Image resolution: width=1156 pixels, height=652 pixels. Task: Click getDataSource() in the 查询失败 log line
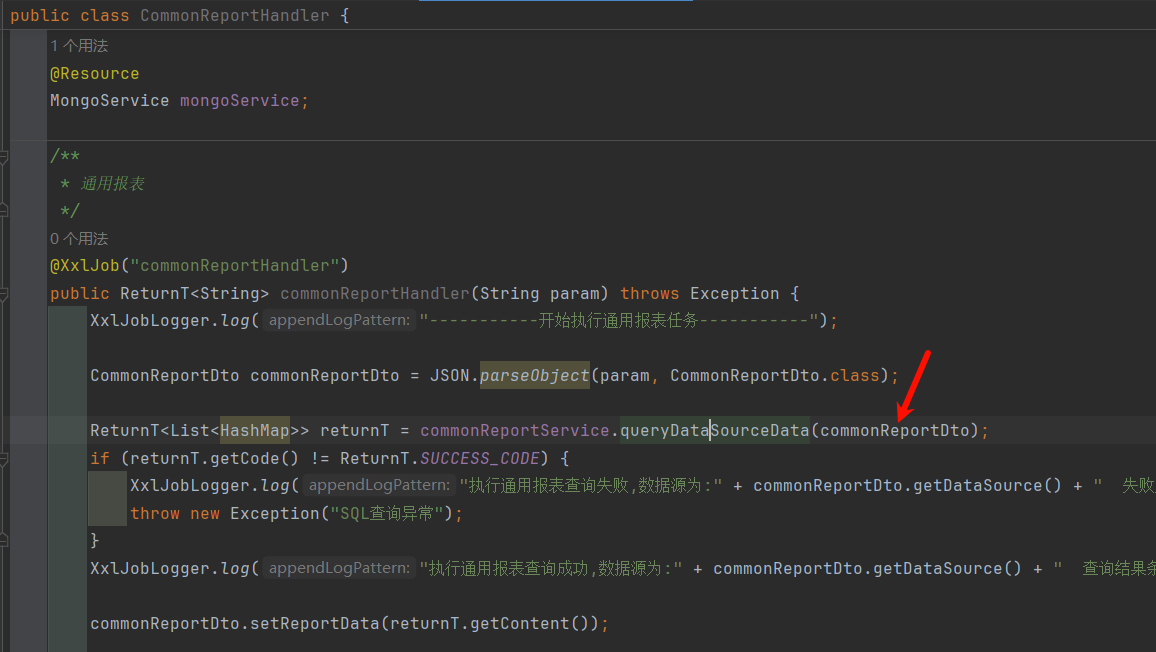point(988,485)
